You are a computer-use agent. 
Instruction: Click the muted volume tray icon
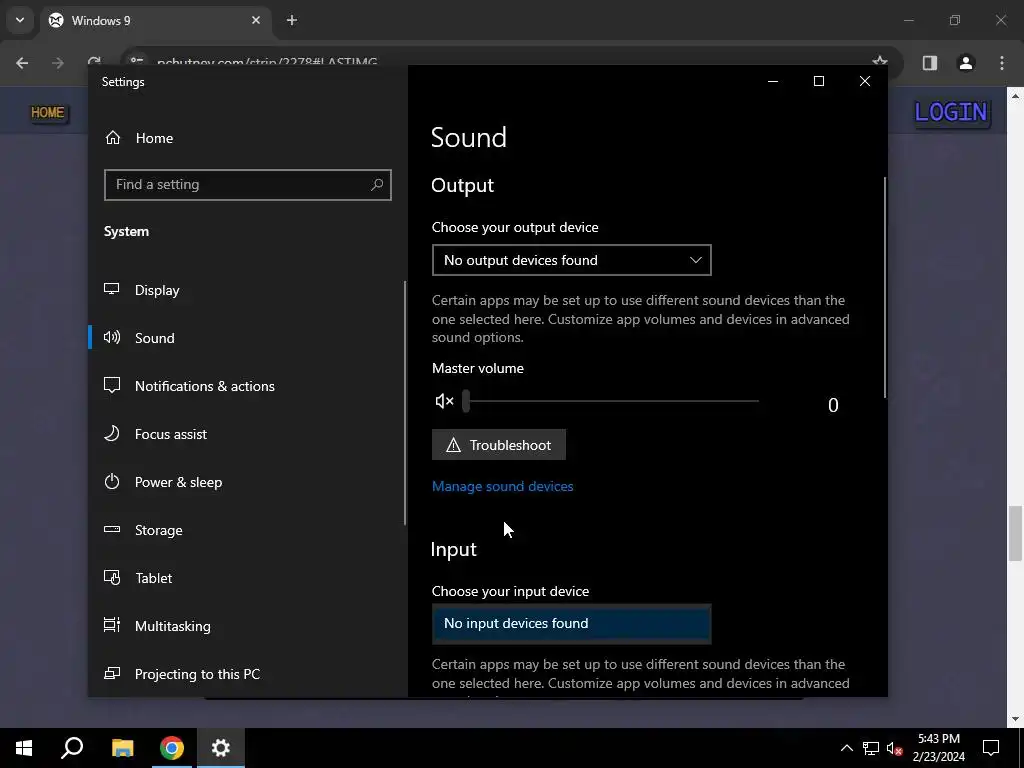click(x=895, y=748)
